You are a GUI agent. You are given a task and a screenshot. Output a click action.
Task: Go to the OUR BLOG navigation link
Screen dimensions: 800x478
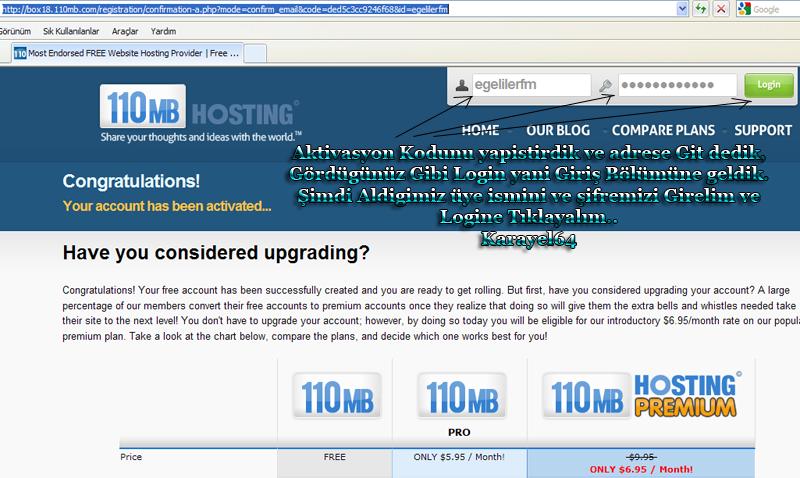click(x=558, y=130)
